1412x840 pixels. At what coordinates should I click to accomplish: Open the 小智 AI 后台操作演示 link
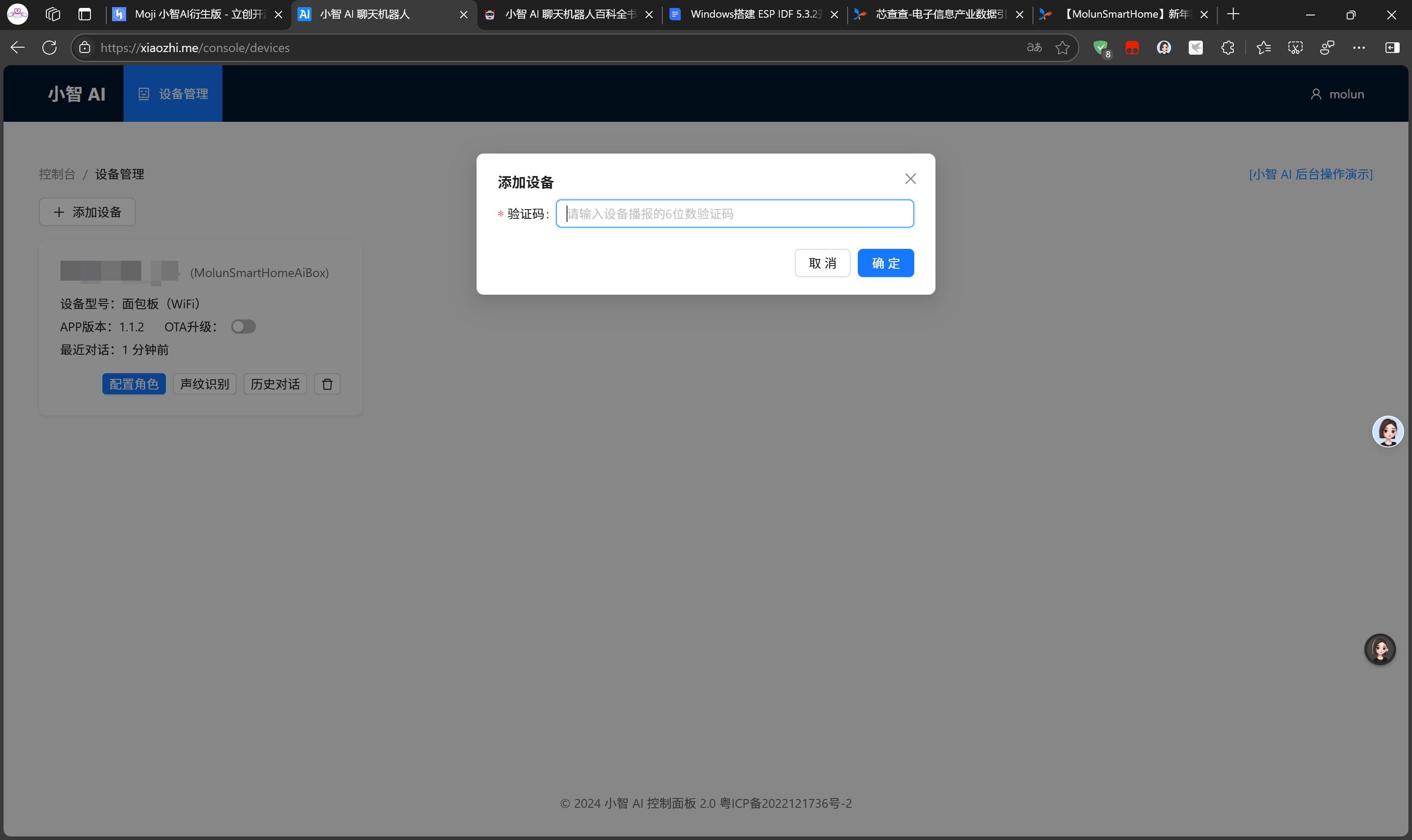tap(1310, 174)
